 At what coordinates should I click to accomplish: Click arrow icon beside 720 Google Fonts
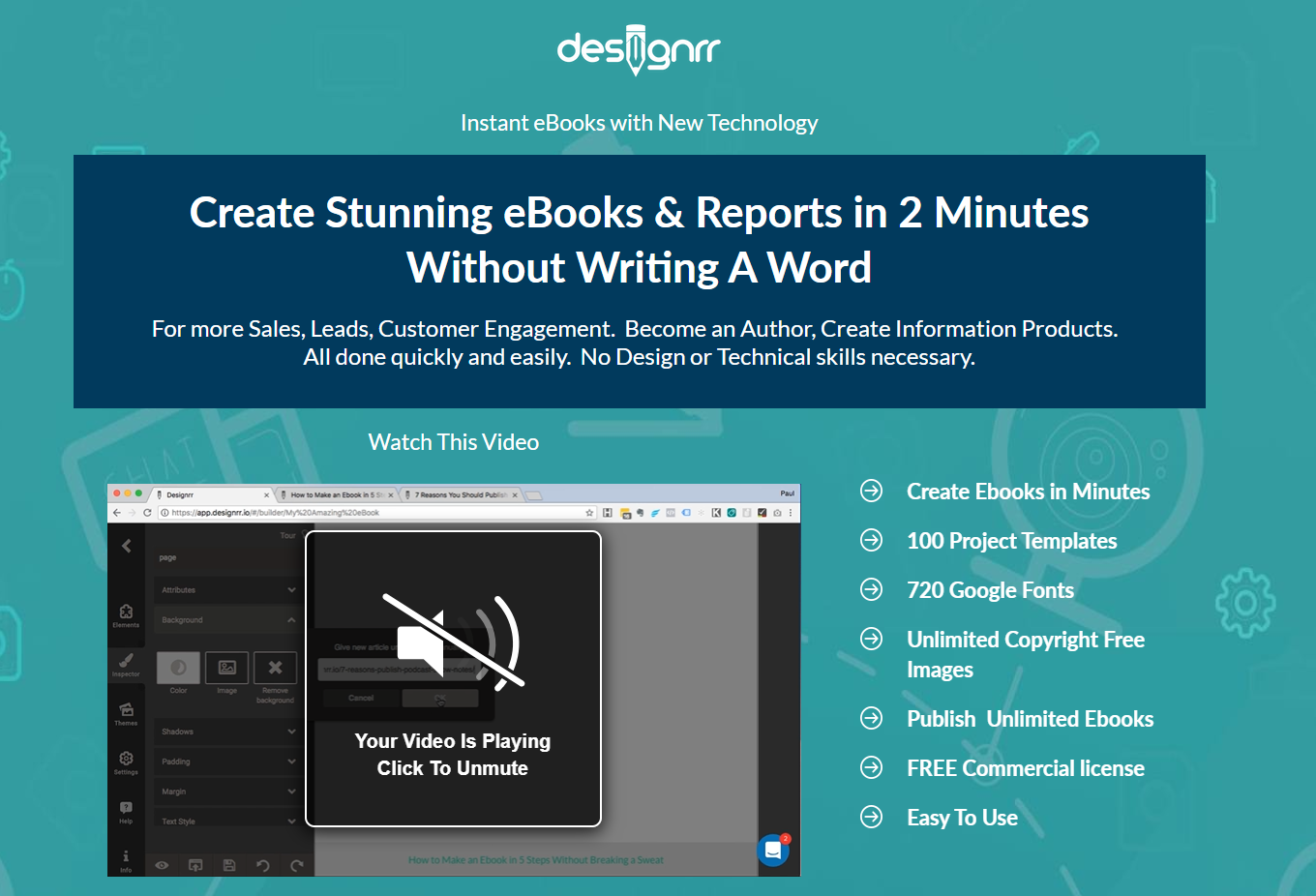coord(872,589)
